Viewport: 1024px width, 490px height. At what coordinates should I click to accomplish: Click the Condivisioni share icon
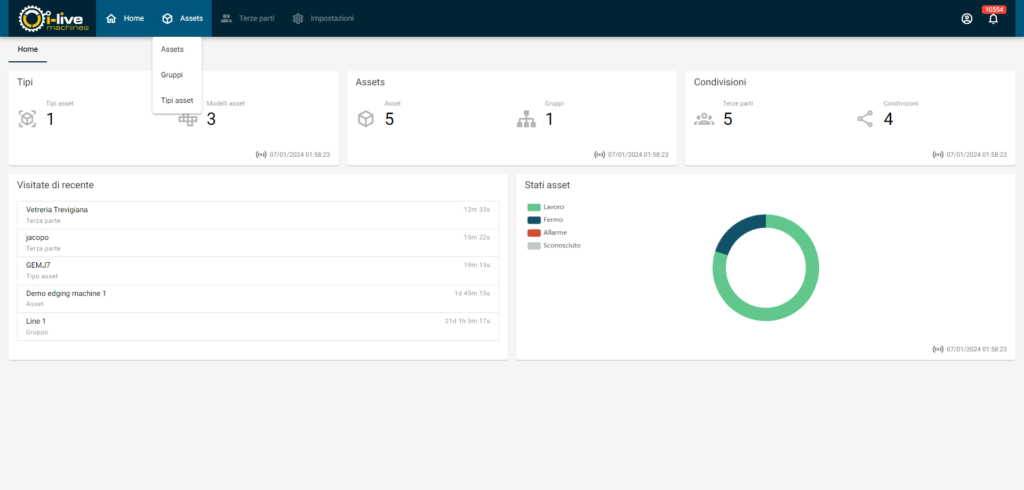pos(865,119)
